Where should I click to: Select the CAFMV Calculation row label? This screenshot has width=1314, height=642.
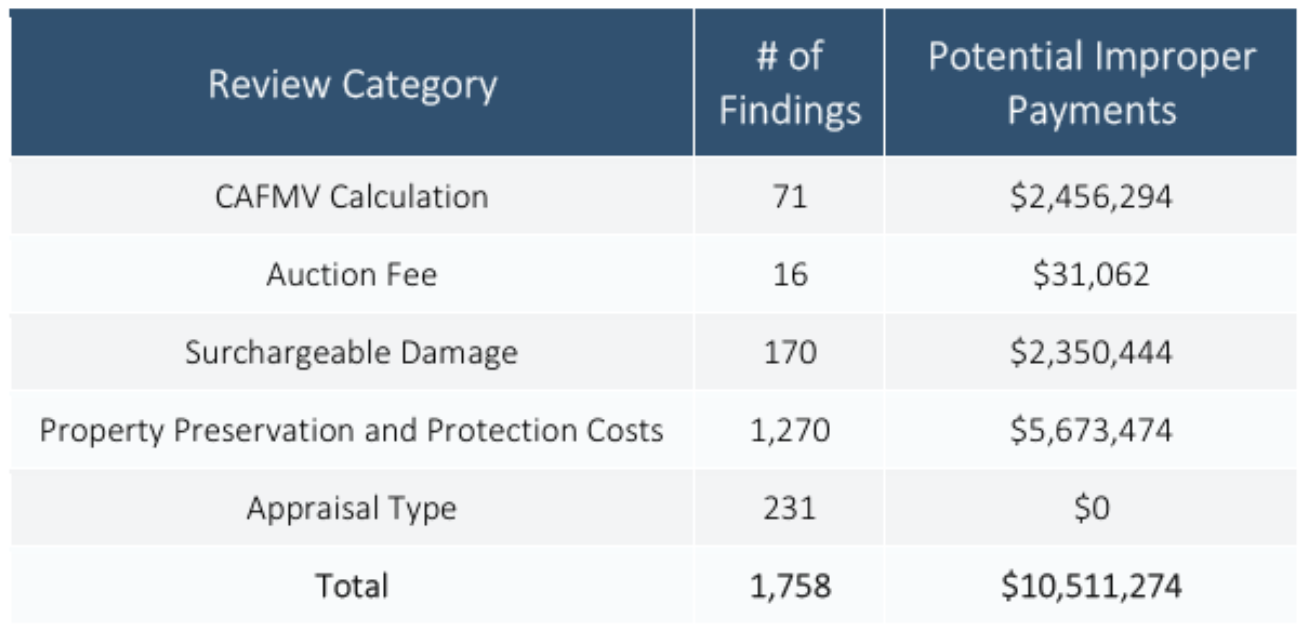coord(352,196)
